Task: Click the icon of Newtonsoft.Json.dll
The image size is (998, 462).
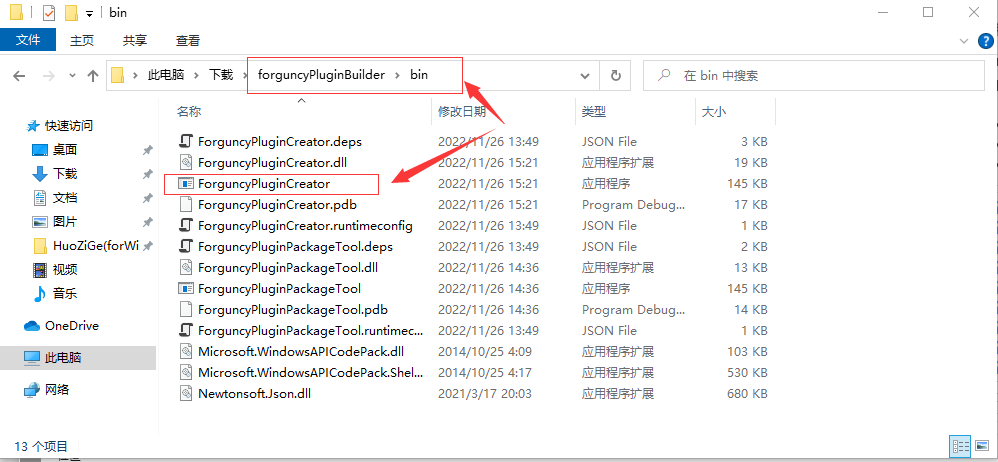Action: [x=186, y=393]
